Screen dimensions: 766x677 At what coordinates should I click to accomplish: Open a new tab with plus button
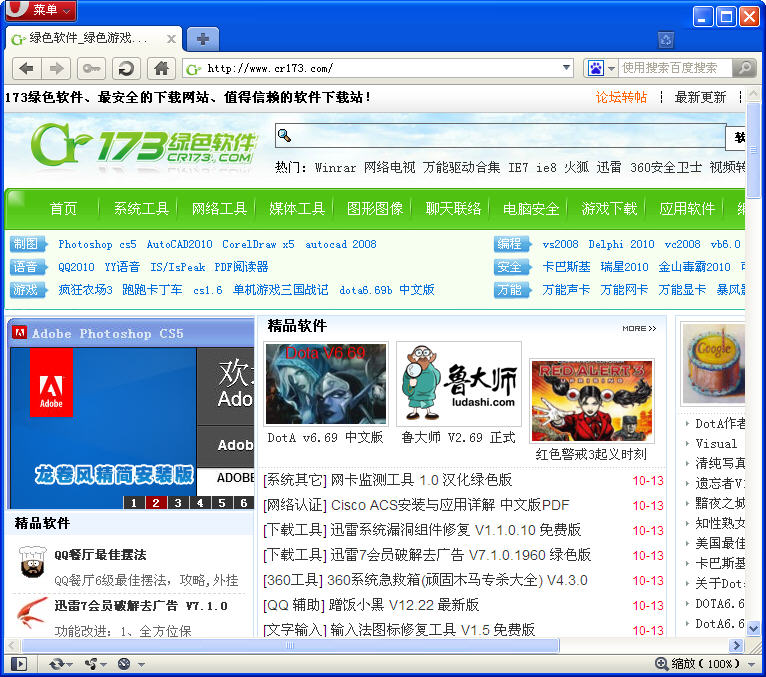coord(203,39)
